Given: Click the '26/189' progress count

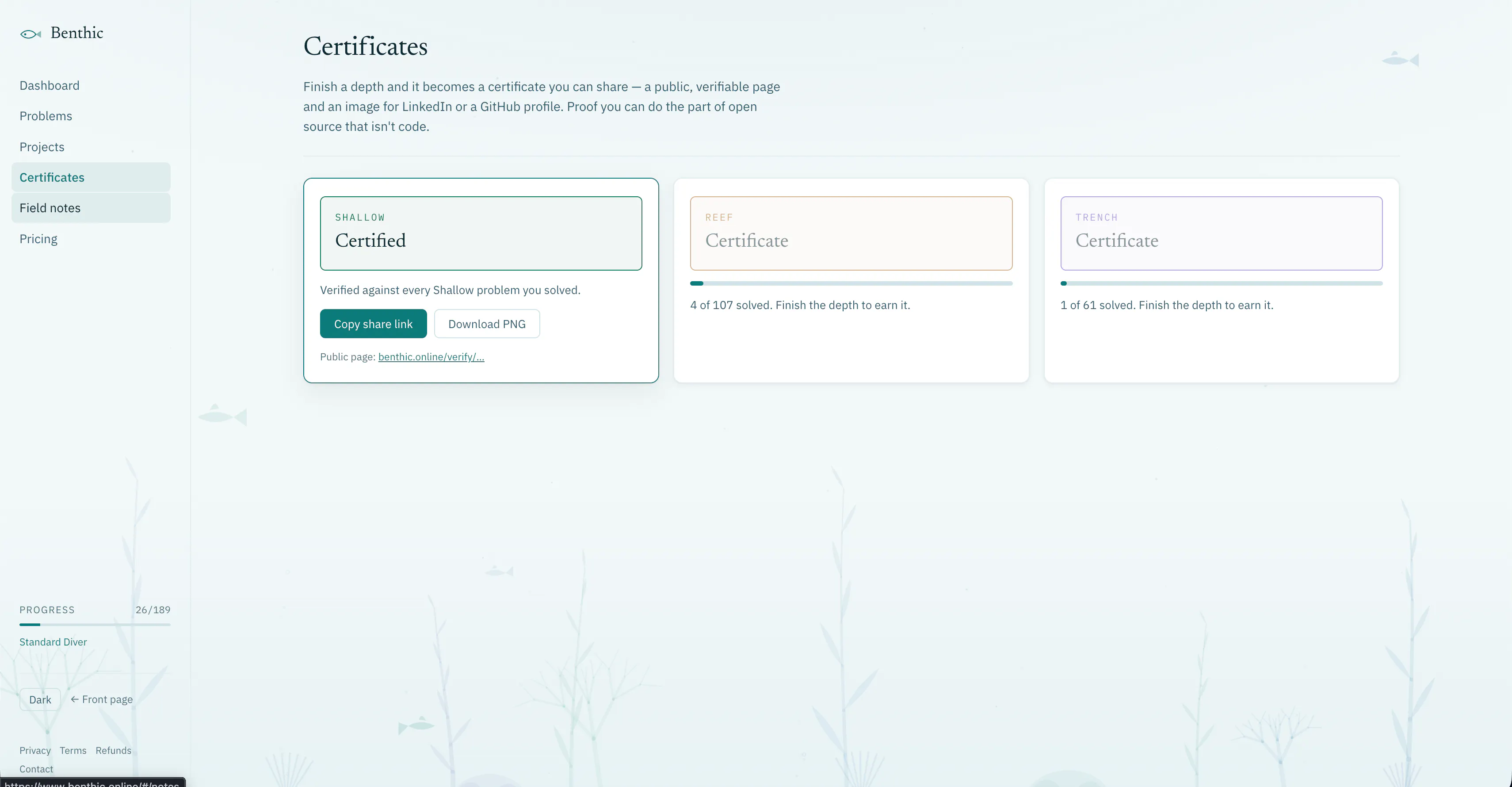Looking at the screenshot, I should tap(153, 610).
